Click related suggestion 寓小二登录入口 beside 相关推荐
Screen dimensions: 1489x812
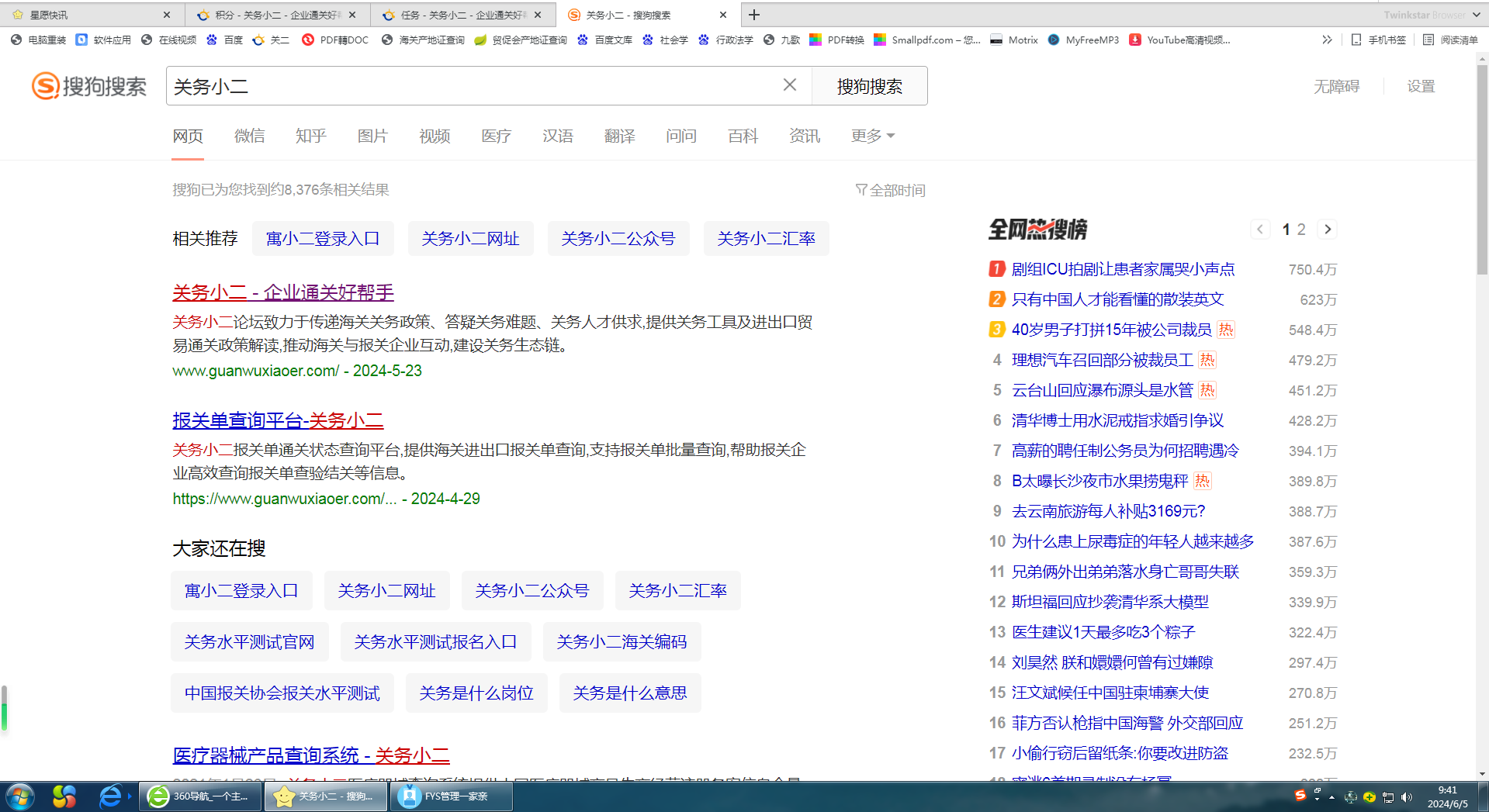pos(323,239)
